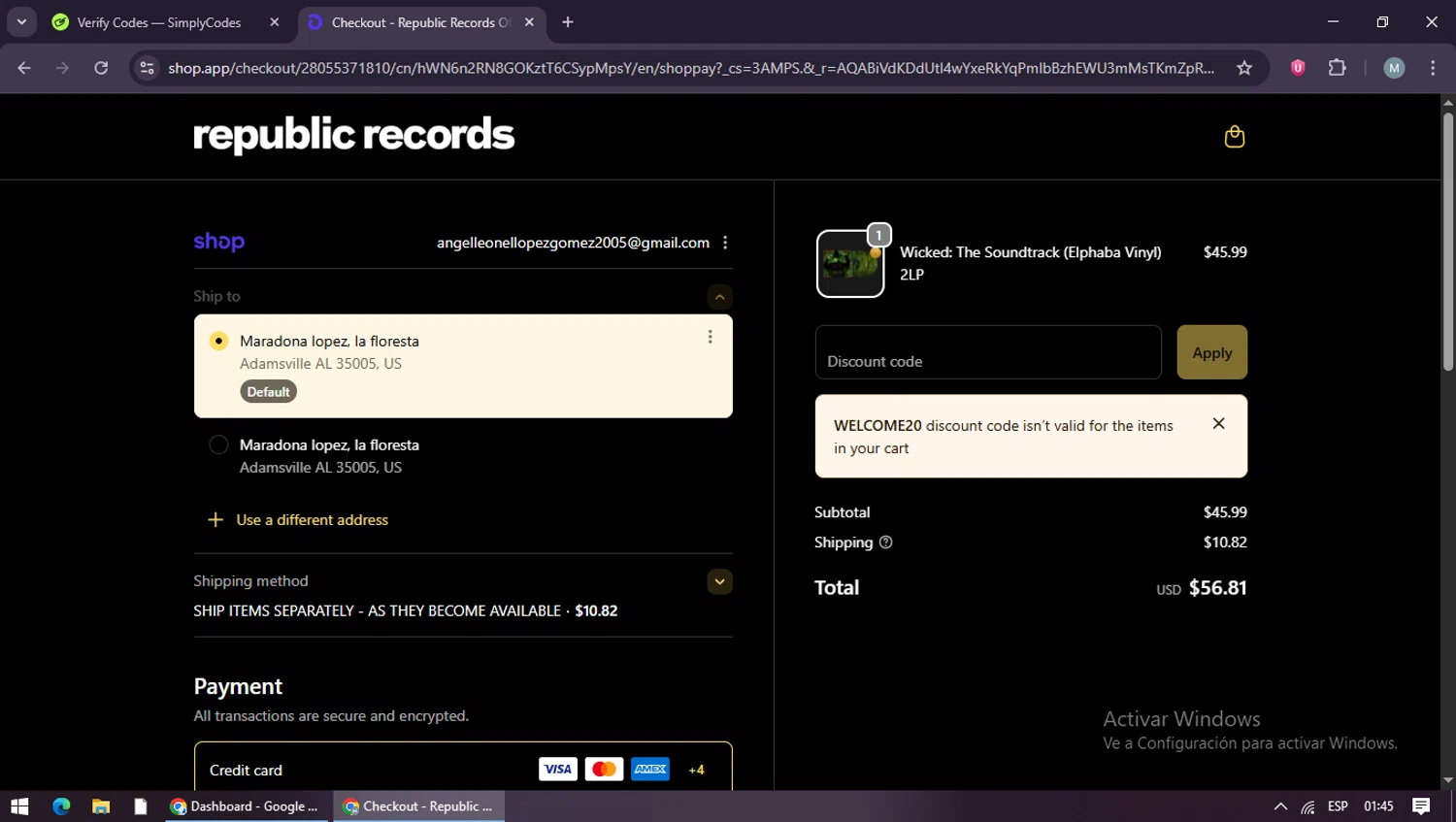
Task: Click the plus icon for different address
Action: pyautogui.click(x=215, y=520)
